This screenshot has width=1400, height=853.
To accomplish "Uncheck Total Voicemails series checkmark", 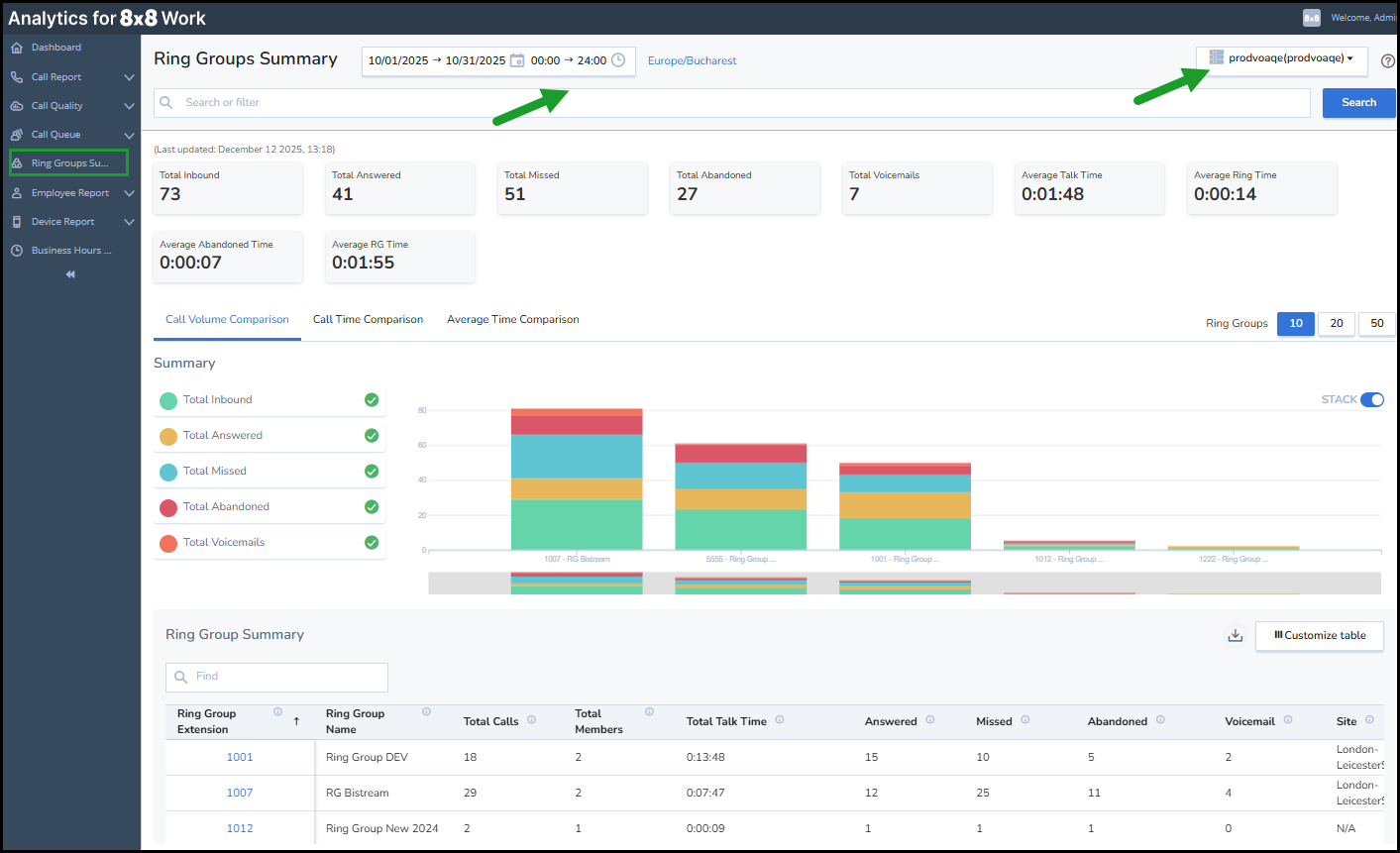I will [x=372, y=543].
